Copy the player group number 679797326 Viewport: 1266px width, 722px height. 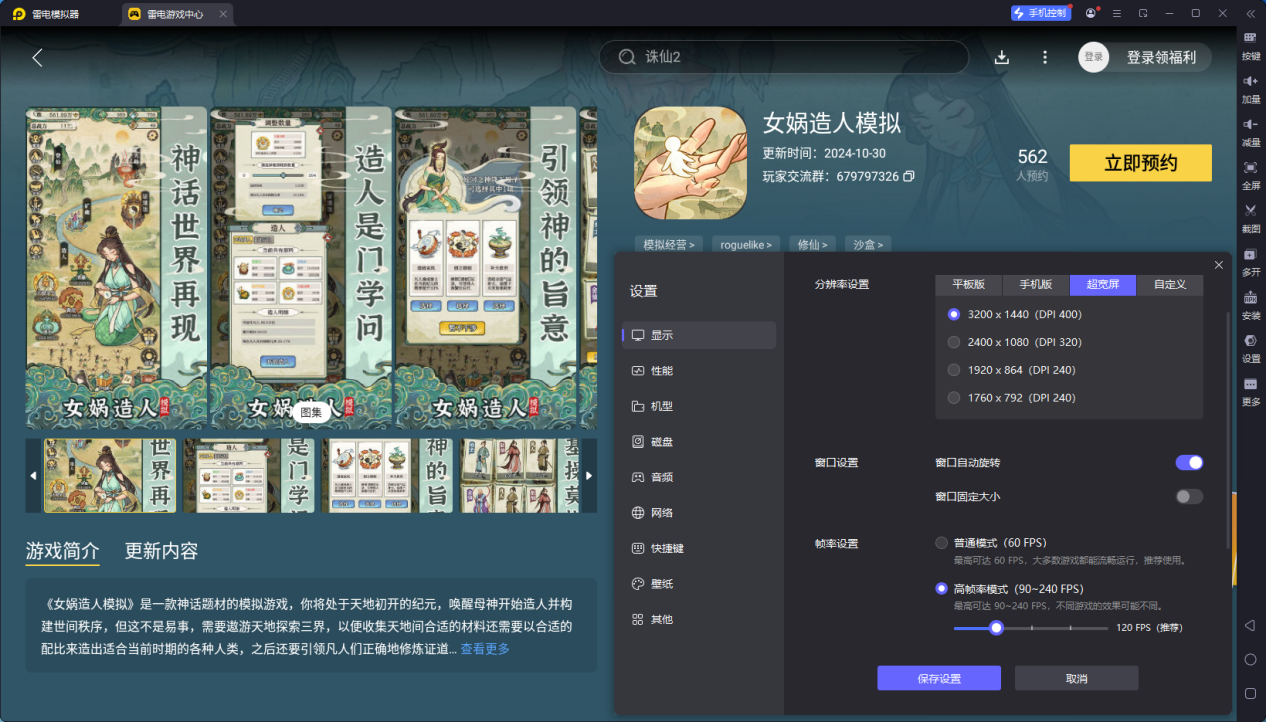click(x=909, y=176)
